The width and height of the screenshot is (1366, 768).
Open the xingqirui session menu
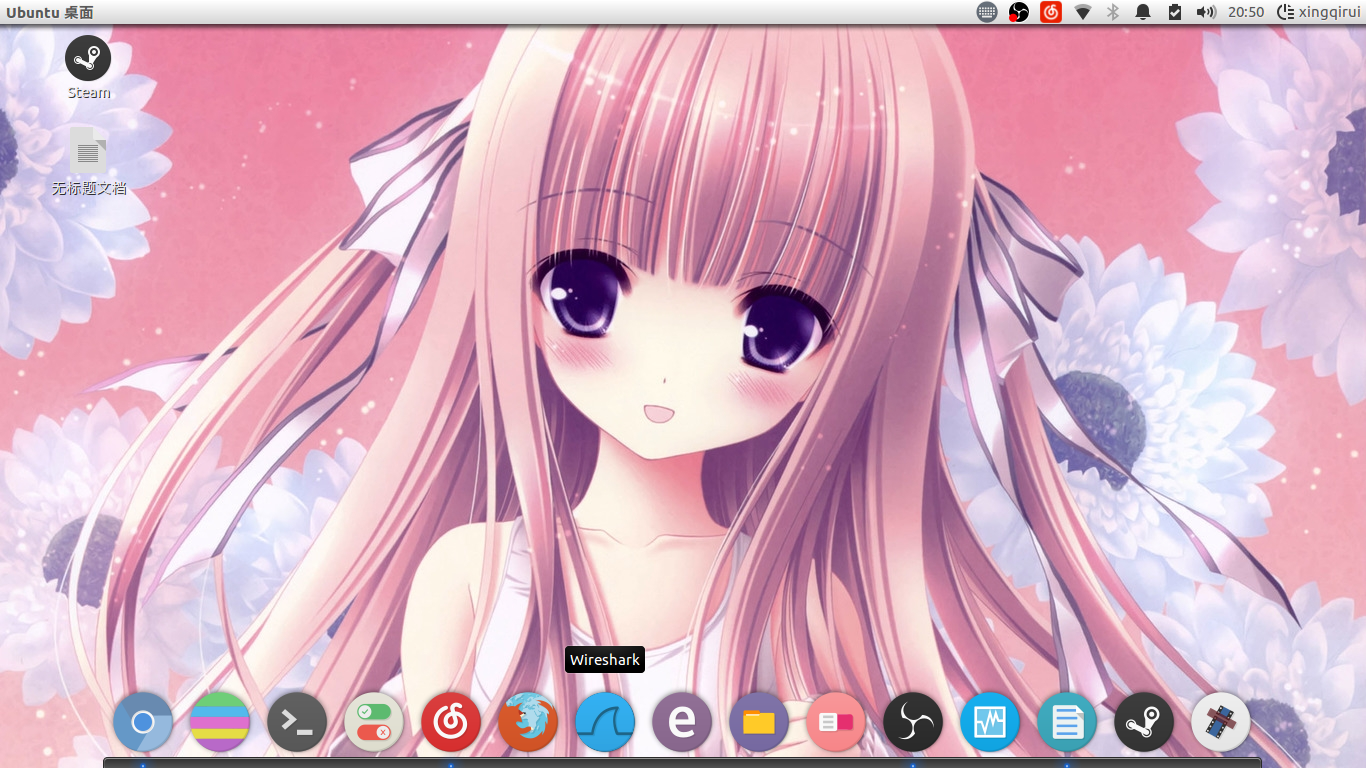[1319, 12]
